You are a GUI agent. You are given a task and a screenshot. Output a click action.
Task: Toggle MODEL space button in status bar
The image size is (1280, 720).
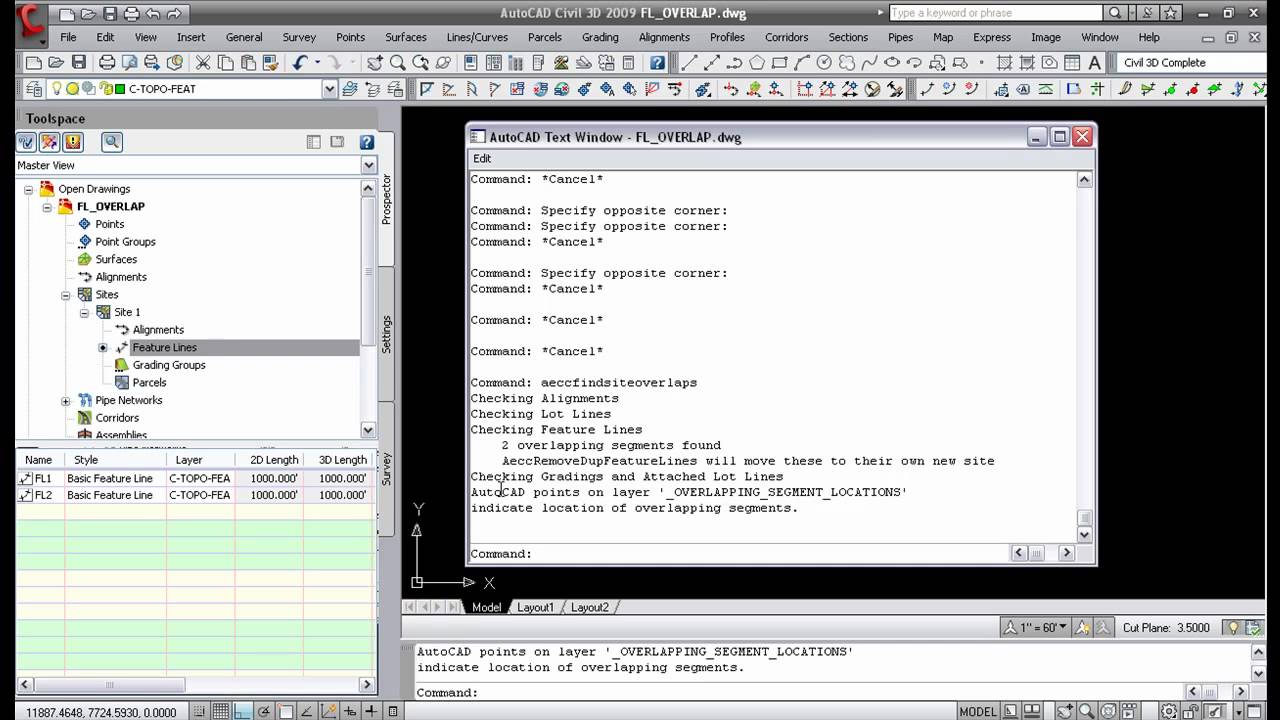pyautogui.click(x=978, y=711)
